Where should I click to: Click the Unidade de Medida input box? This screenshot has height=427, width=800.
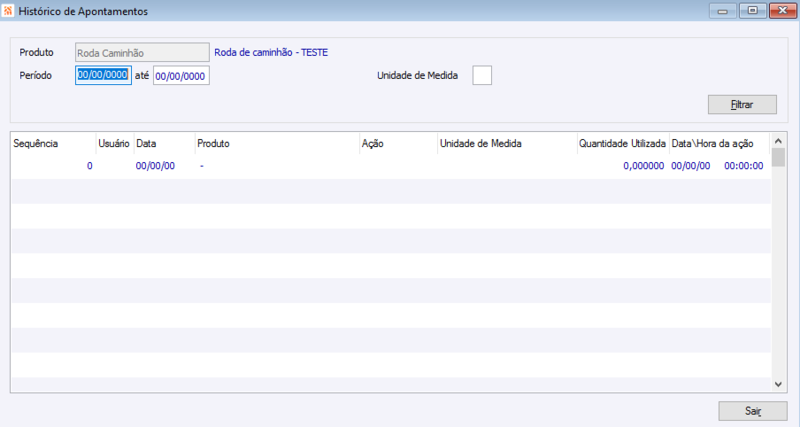[482, 76]
